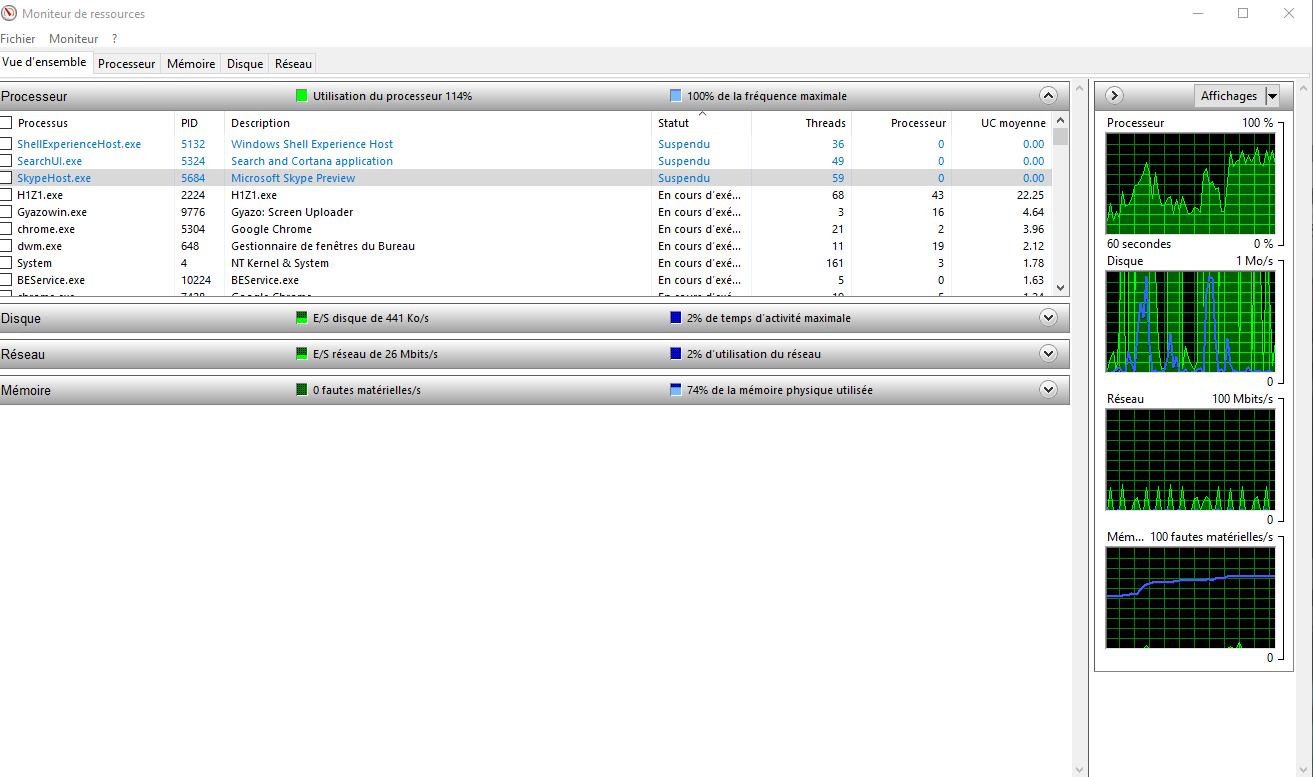The image size is (1313, 777).
Task: Check the ShellExperienceHost.exe process checkbox
Action: tap(7, 144)
